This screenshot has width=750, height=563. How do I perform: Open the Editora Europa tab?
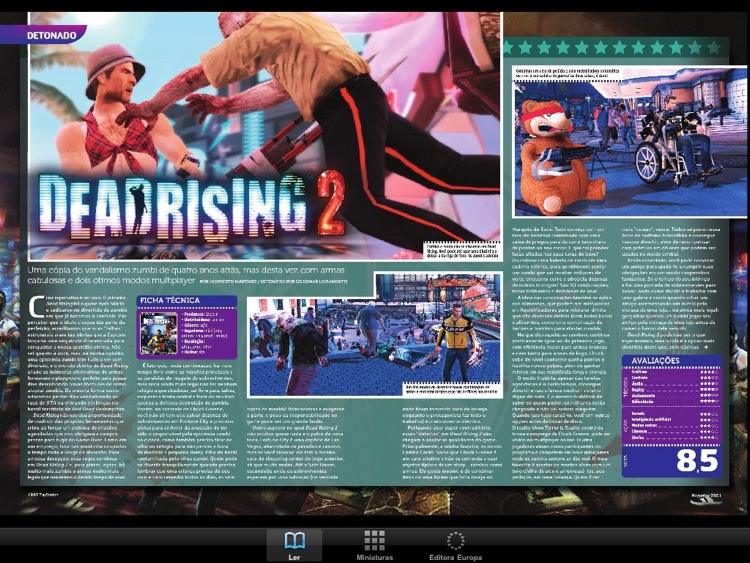pyautogui.click(x=455, y=545)
